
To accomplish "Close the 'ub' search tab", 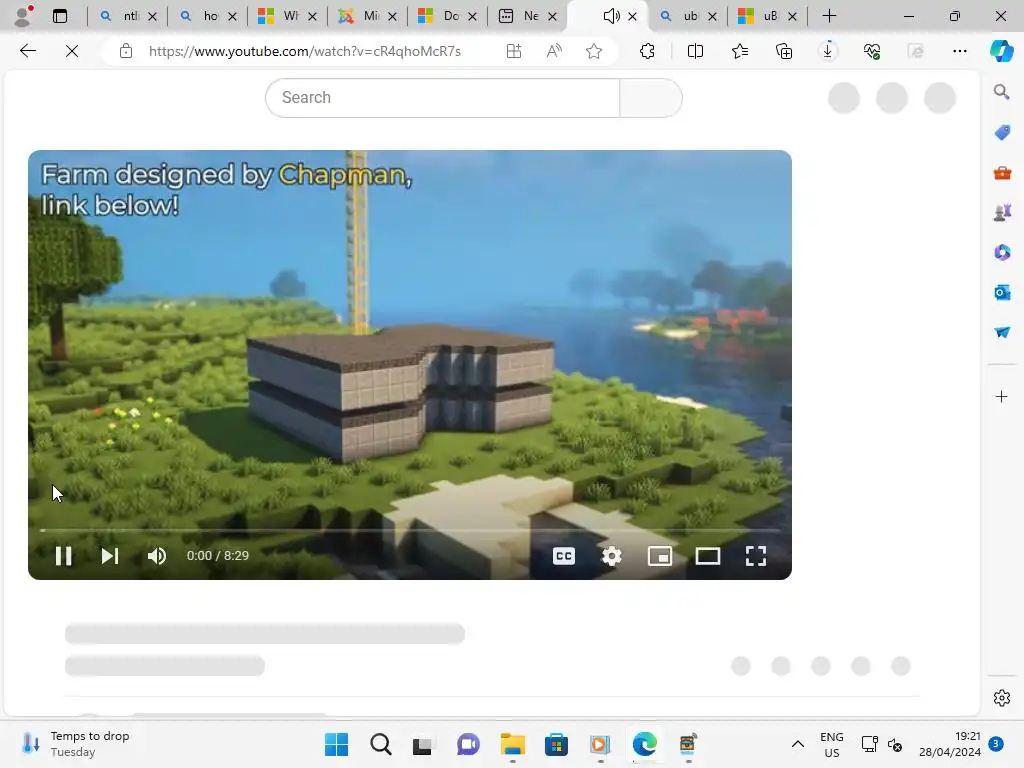I will click(712, 16).
